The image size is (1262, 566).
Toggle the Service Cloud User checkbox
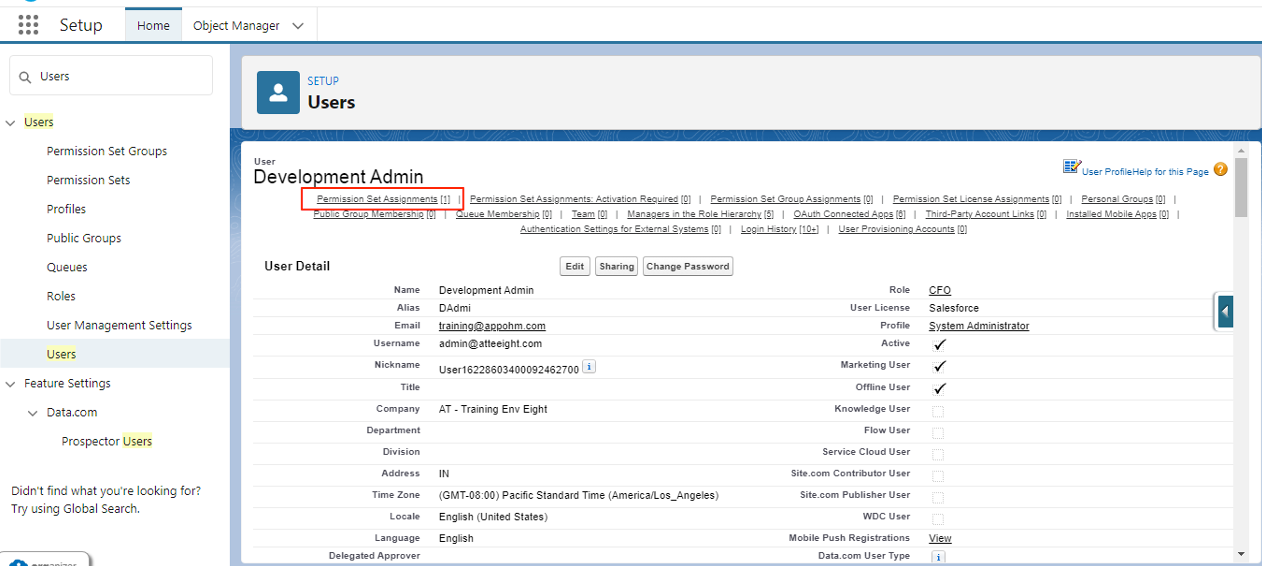[x=938, y=454]
